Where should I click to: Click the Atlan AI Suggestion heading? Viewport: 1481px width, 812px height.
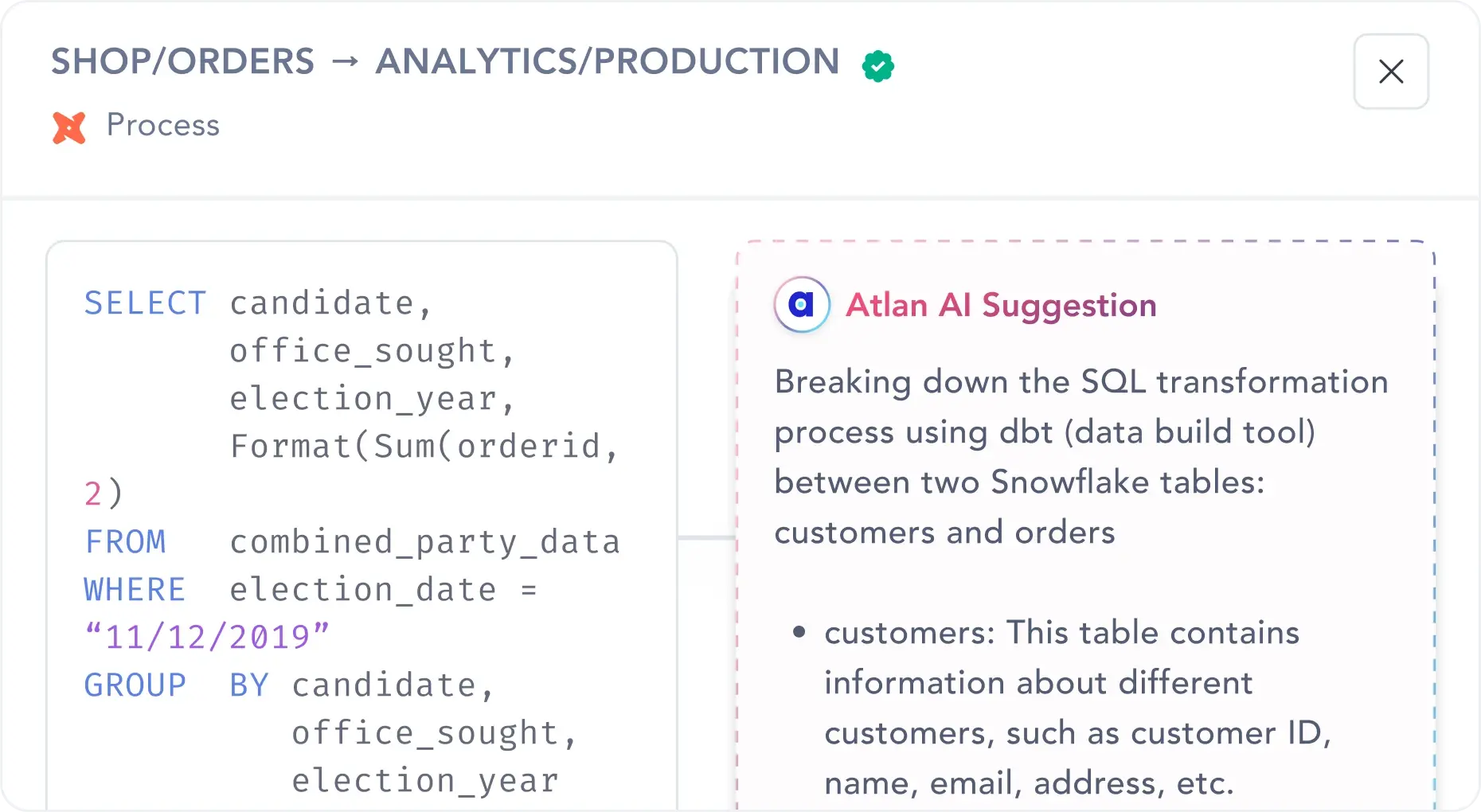[1000, 305]
